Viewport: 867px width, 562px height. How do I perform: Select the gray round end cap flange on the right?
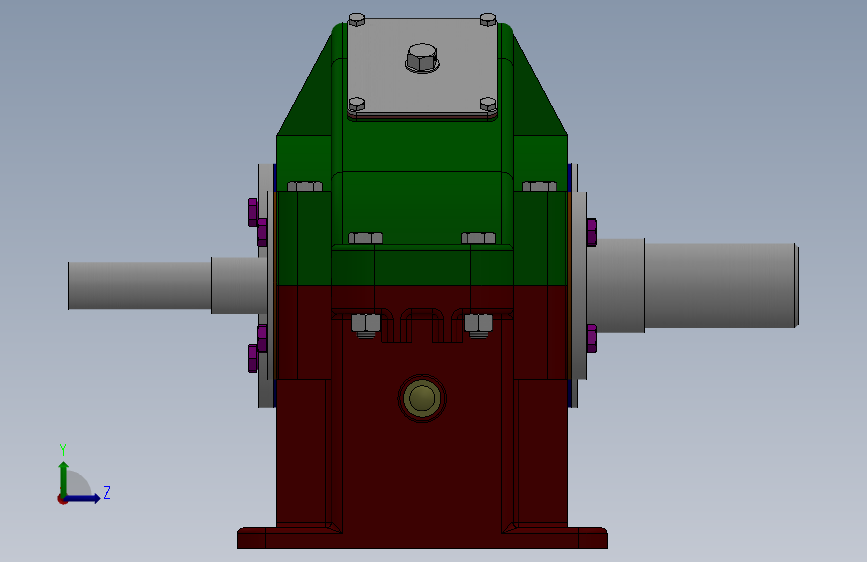pyautogui.click(x=578, y=285)
